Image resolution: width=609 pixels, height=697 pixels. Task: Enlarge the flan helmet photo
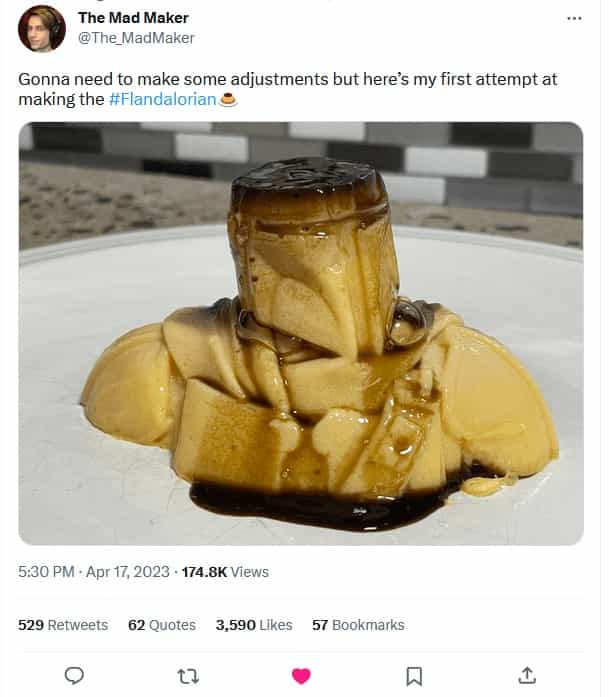(x=300, y=400)
